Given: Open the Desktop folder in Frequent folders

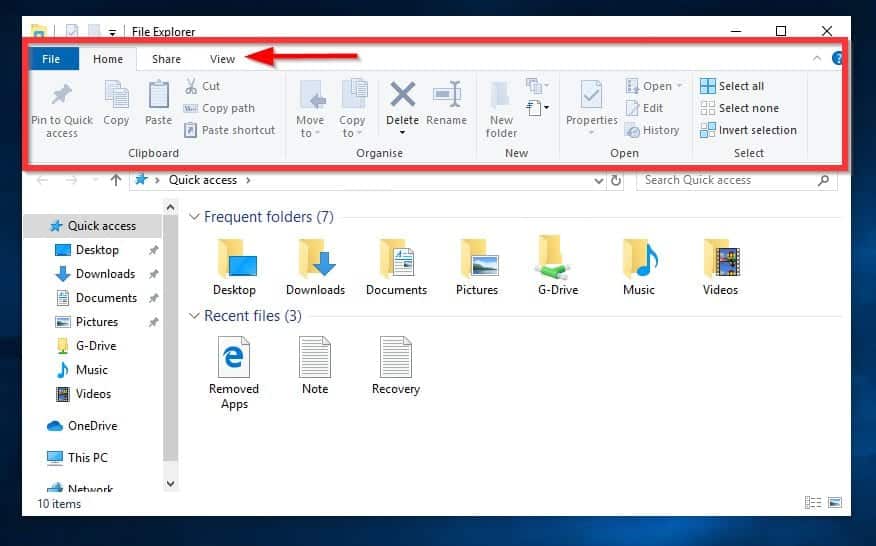Looking at the screenshot, I should tap(235, 267).
